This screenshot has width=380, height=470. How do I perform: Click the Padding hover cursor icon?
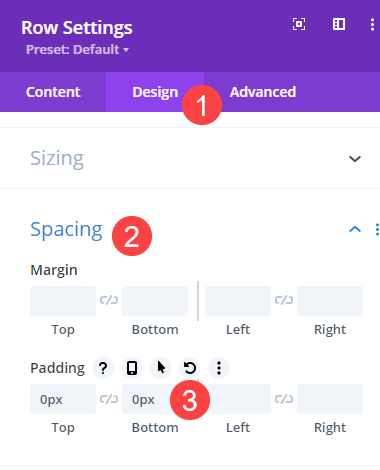[x=161, y=368]
